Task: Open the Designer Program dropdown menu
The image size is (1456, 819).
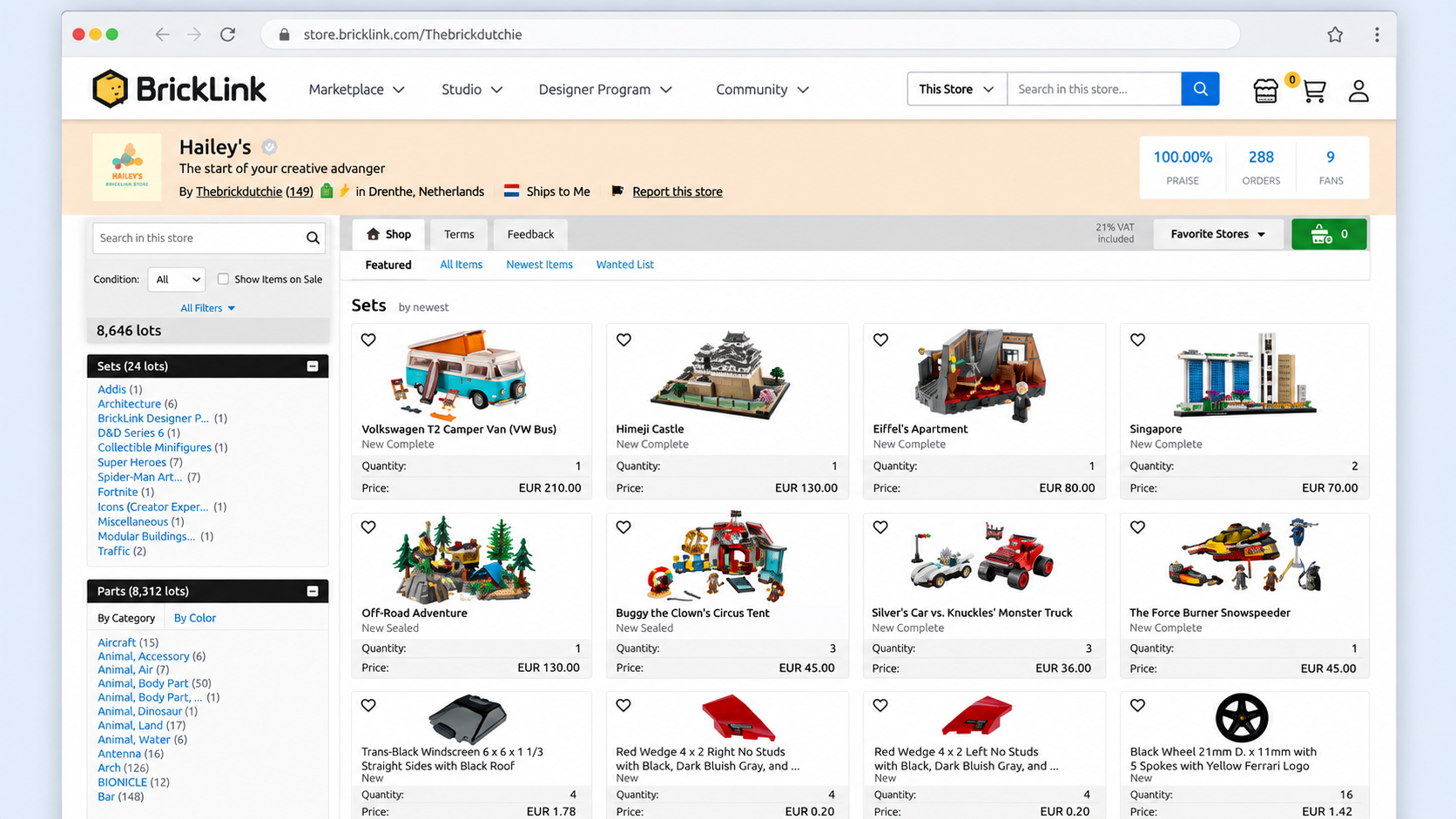Action: (605, 90)
